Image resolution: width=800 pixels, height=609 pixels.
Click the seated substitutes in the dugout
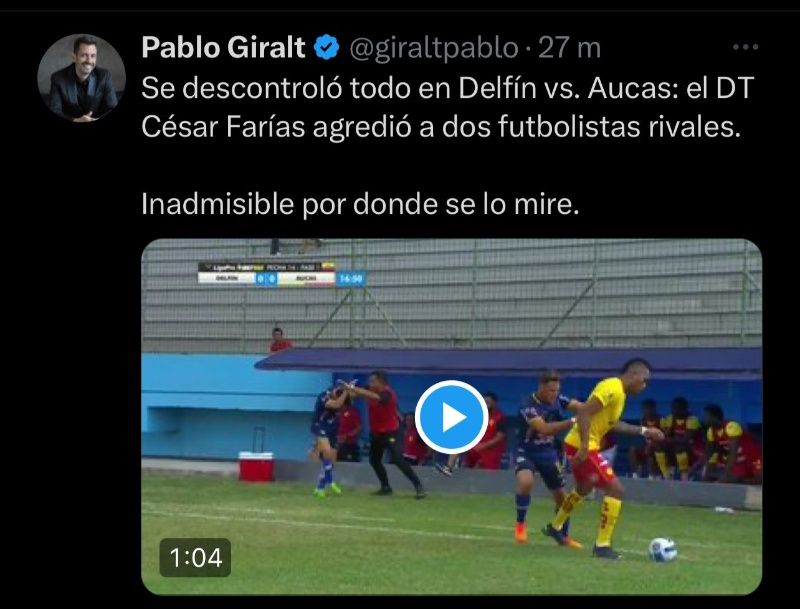click(x=696, y=441)
